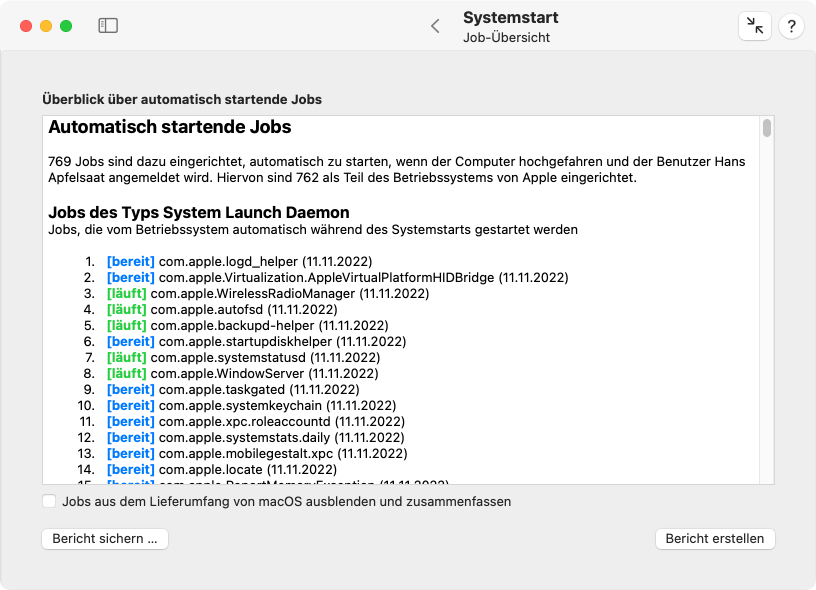
Task: Click the green fullscreen window button
Action: coord(66,26)
